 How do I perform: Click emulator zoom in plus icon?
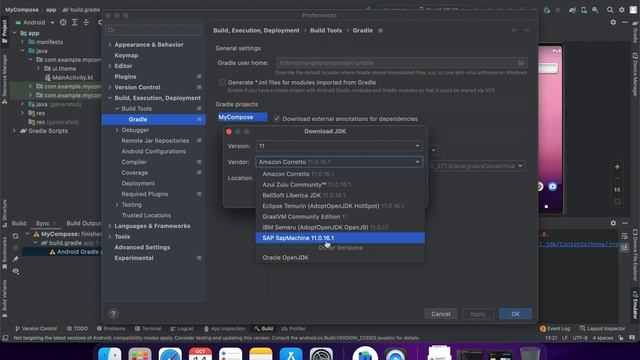click(x=617, y=167)
